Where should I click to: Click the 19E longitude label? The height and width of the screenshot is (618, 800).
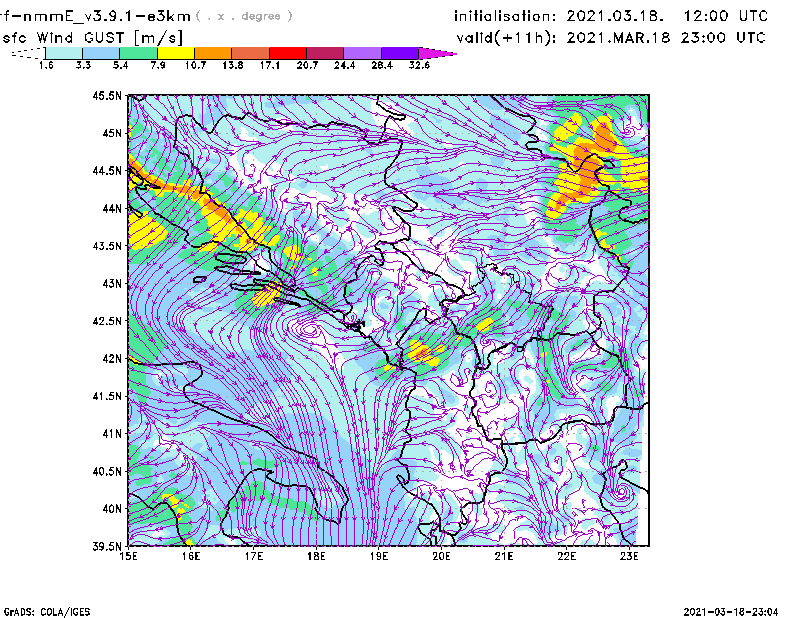(379, 556)
